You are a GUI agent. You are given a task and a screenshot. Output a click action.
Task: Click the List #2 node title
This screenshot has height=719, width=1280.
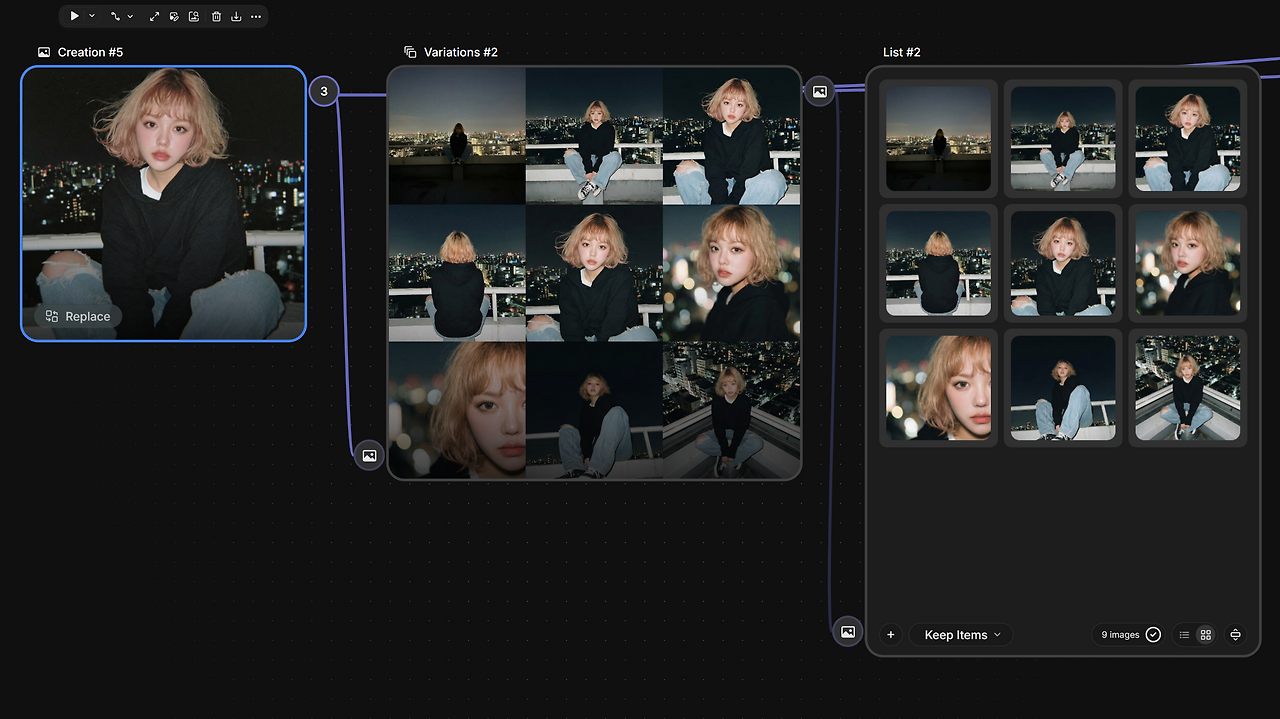pos(902,52)
